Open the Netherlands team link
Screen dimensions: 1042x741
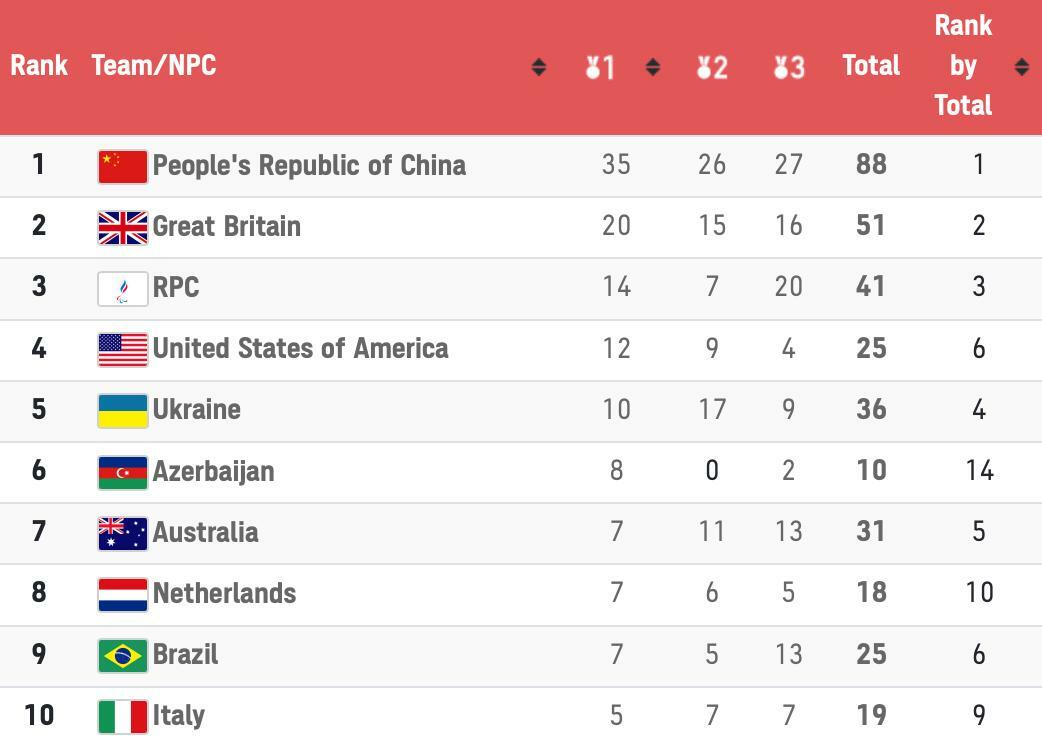224,594
